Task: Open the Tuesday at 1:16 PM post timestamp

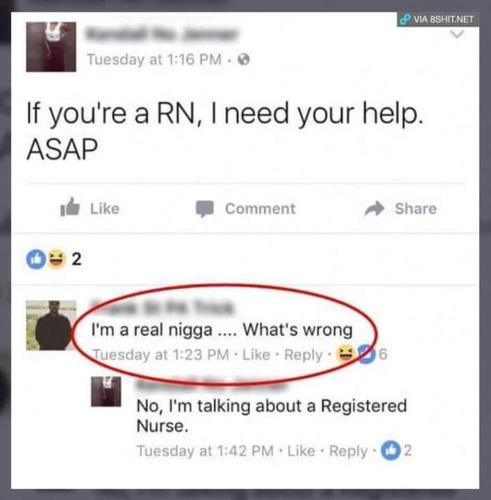Action: [x=154, y=60]
